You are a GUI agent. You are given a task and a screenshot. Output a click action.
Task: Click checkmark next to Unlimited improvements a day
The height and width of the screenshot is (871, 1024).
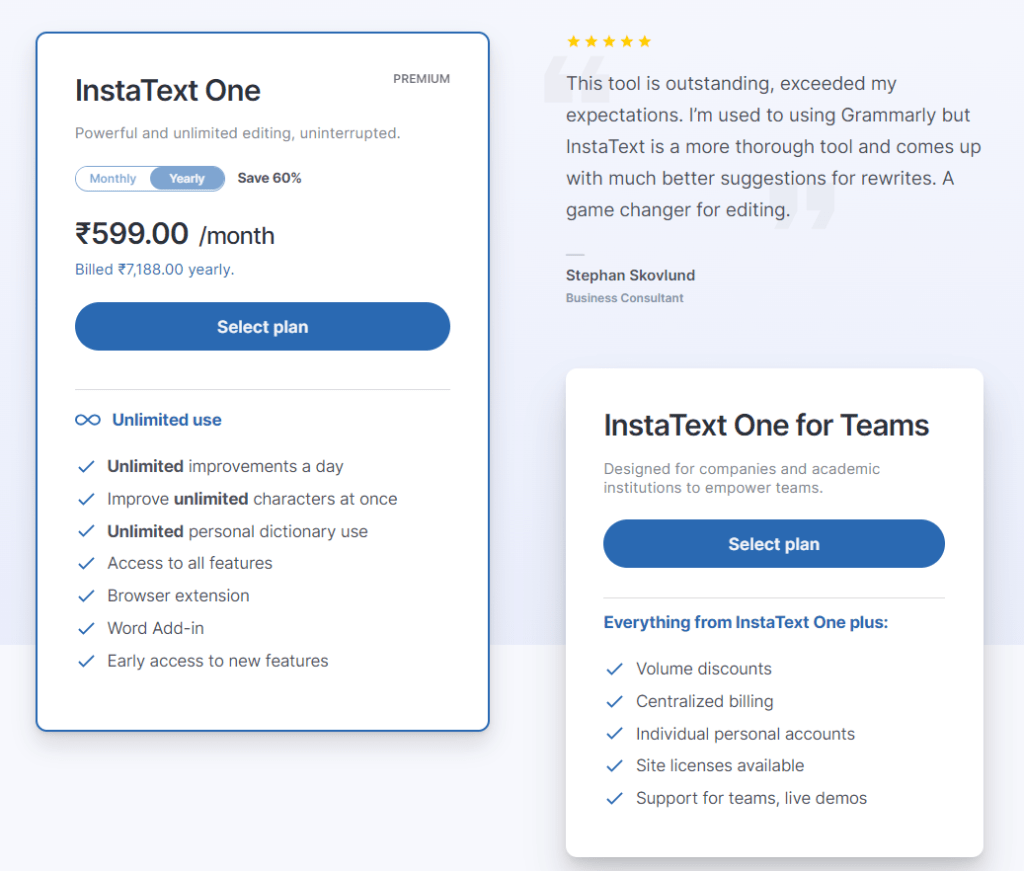(x=86, y=466)
